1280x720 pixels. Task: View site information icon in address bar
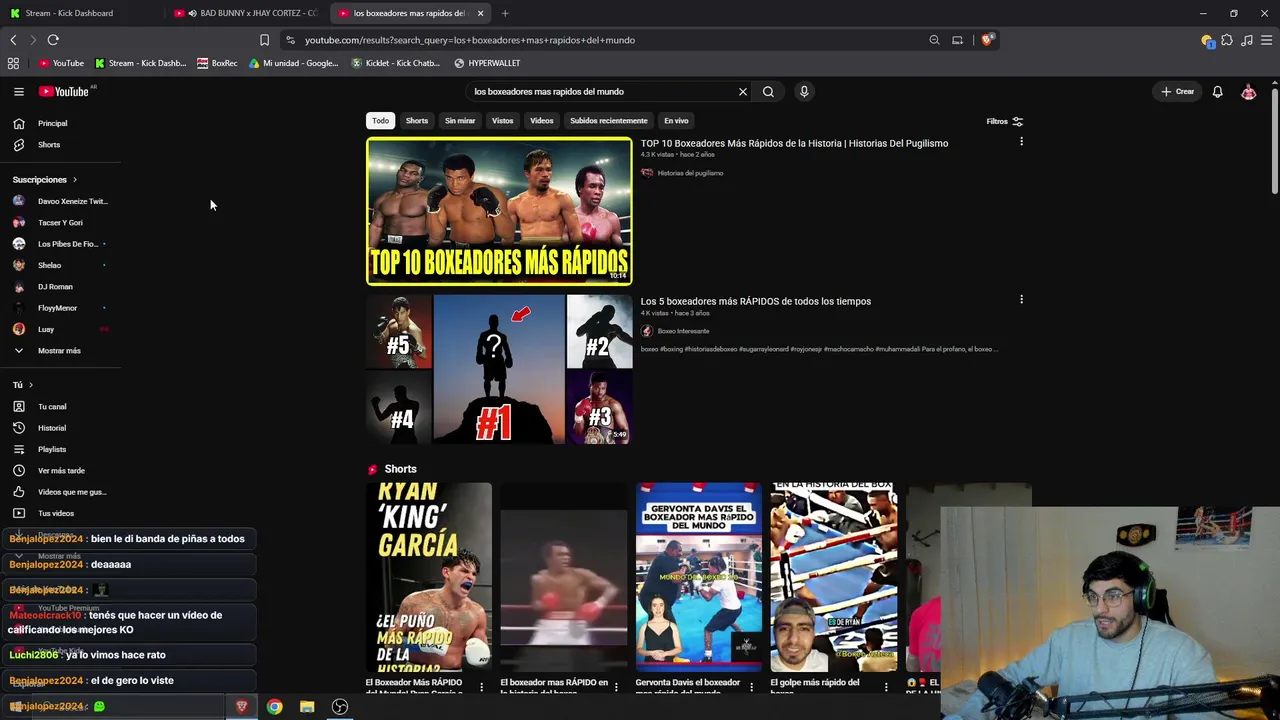(x=290, y=40)
